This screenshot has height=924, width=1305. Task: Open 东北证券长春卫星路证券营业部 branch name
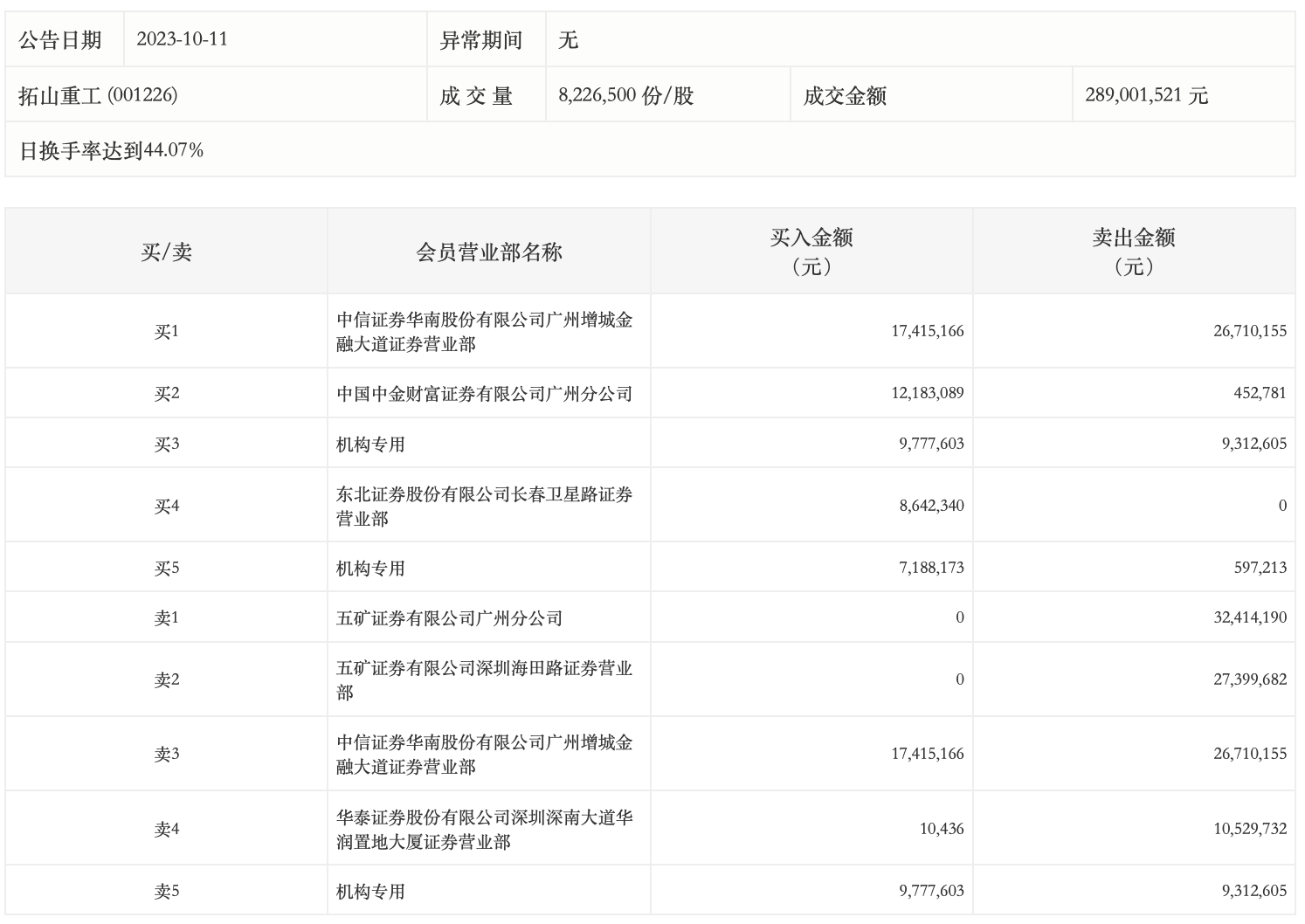pyautogui.click(x=484, y=507)
